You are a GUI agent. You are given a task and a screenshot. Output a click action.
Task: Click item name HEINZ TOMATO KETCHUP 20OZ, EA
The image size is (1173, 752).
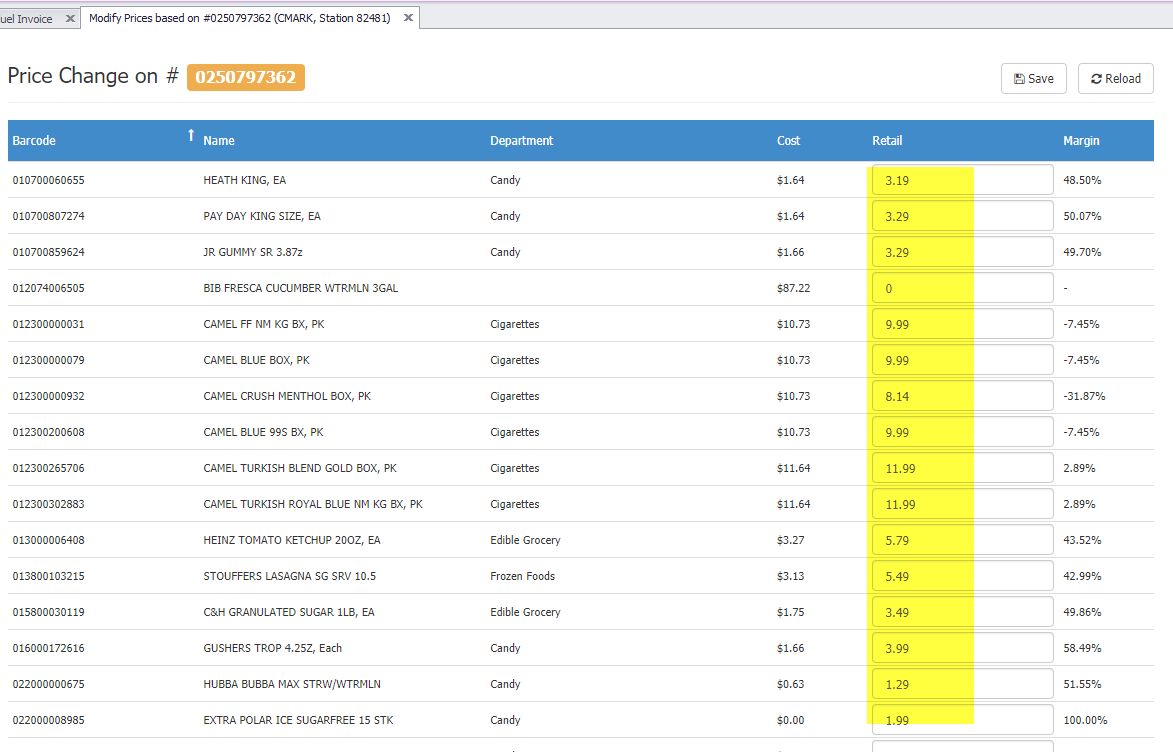pos(292,540)
